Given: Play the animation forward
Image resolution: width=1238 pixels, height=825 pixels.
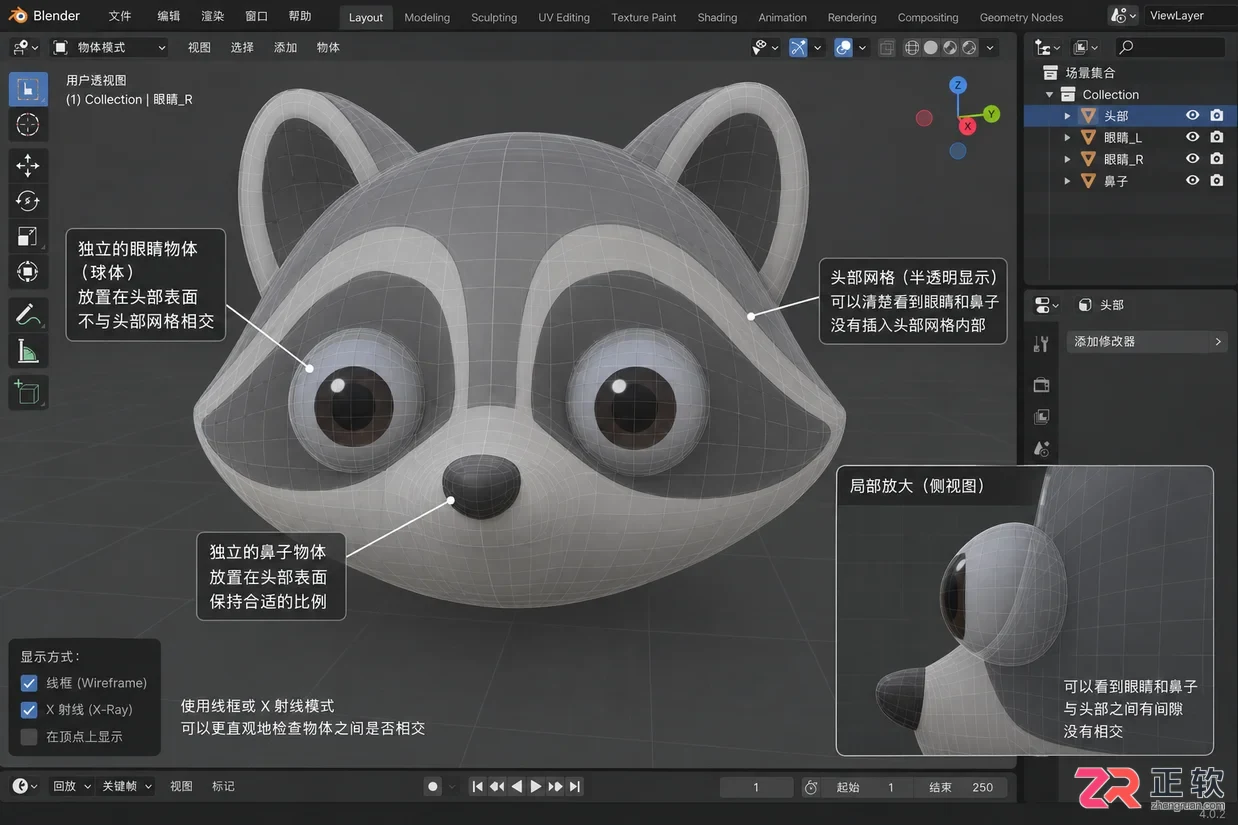Looking at the screenshot, I should pyautogui.click(x=536, y=787).
